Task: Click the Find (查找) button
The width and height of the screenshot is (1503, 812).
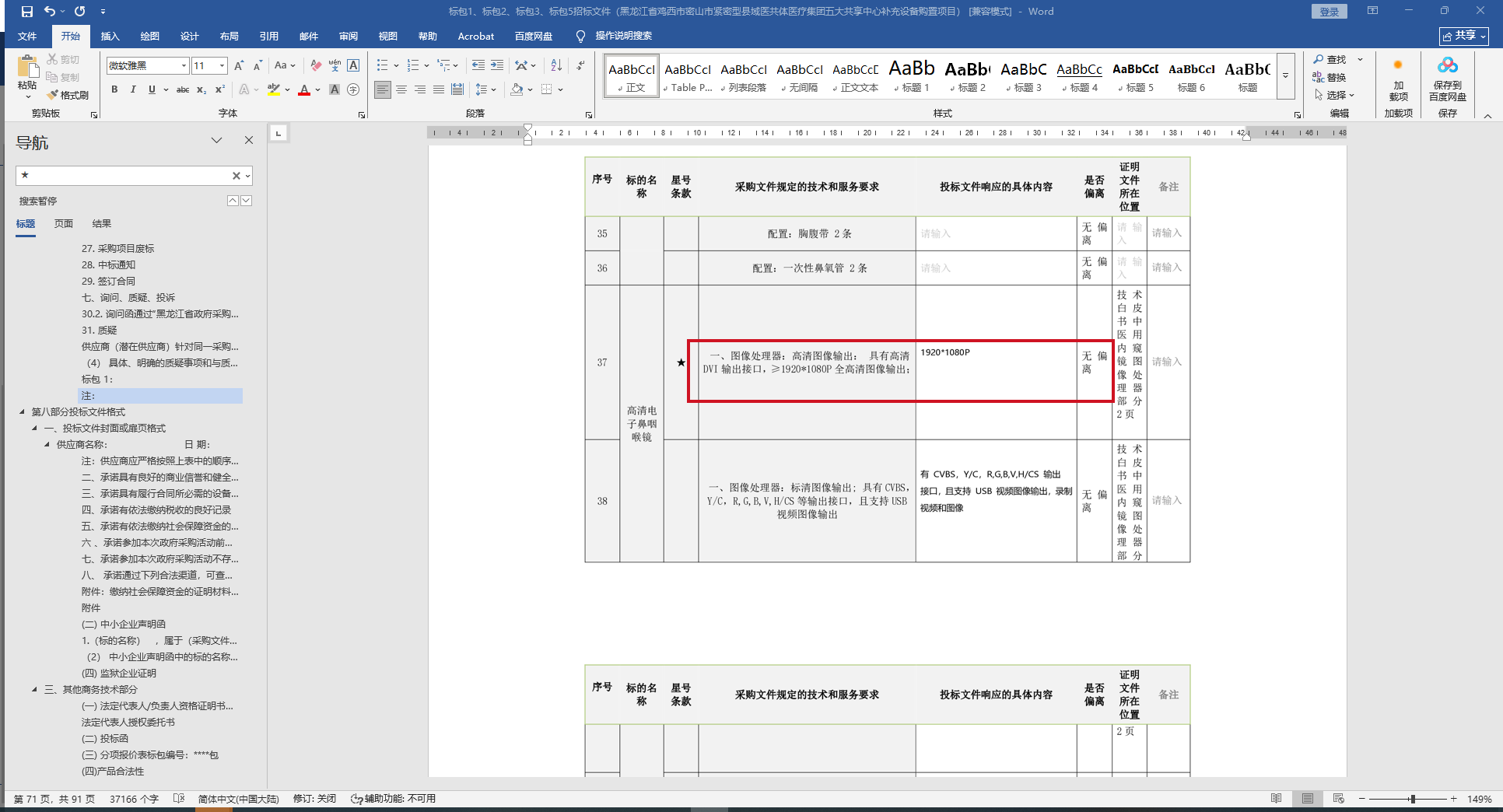Action: click(1330, 59)
